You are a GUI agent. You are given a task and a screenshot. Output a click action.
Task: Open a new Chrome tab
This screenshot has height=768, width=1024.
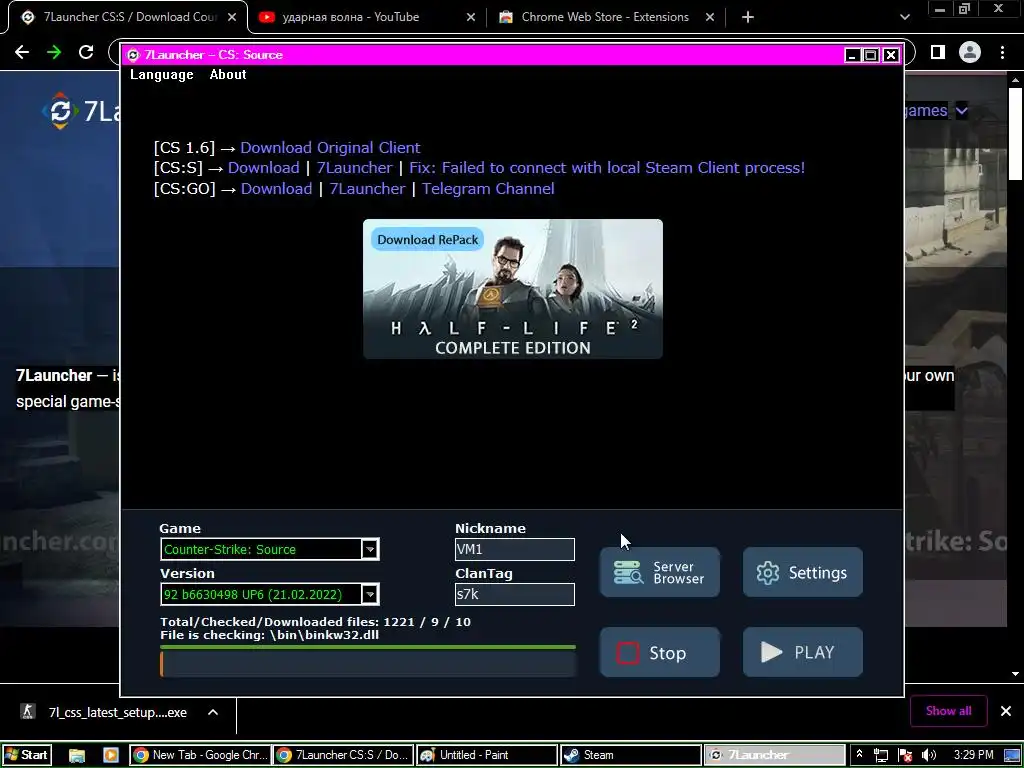point(748,18)
